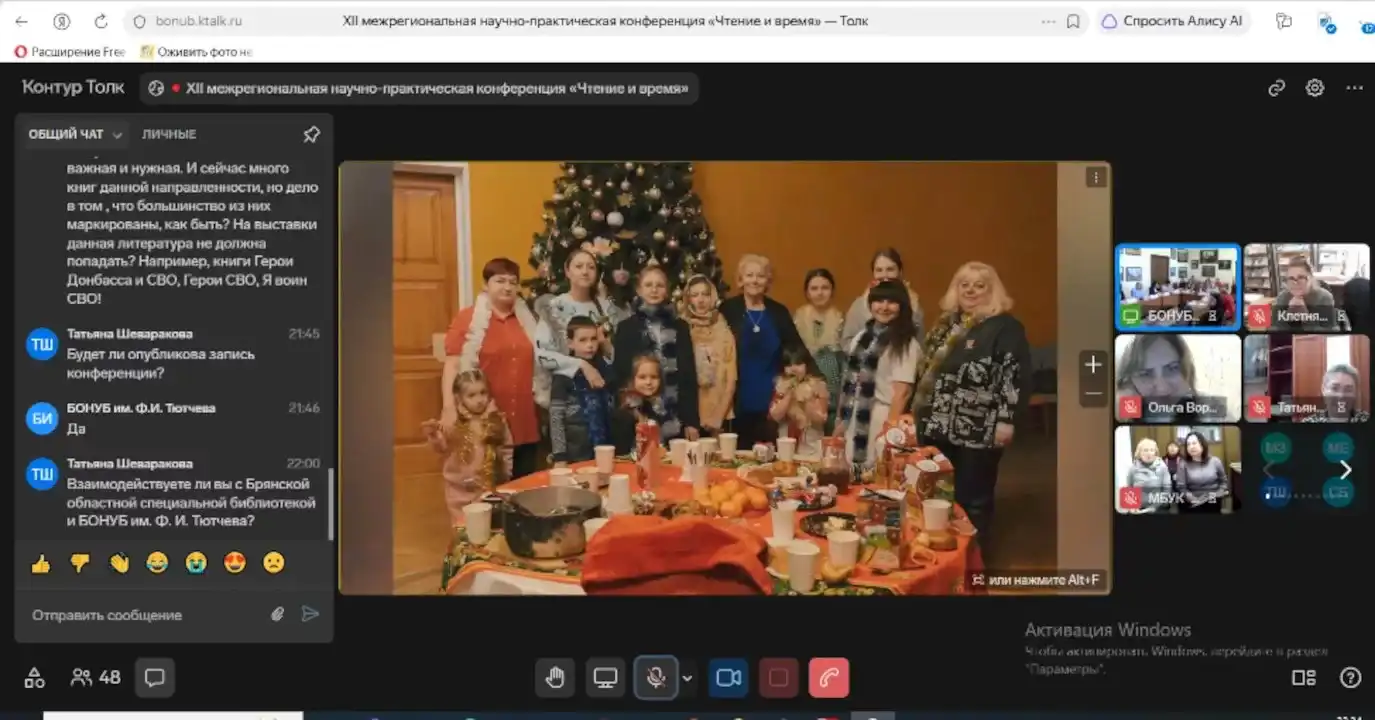This screenshot has width=1375, height=720.
Task: Toggle the microphone mute button
Action: pyautogui.click(x=656, y=678)
